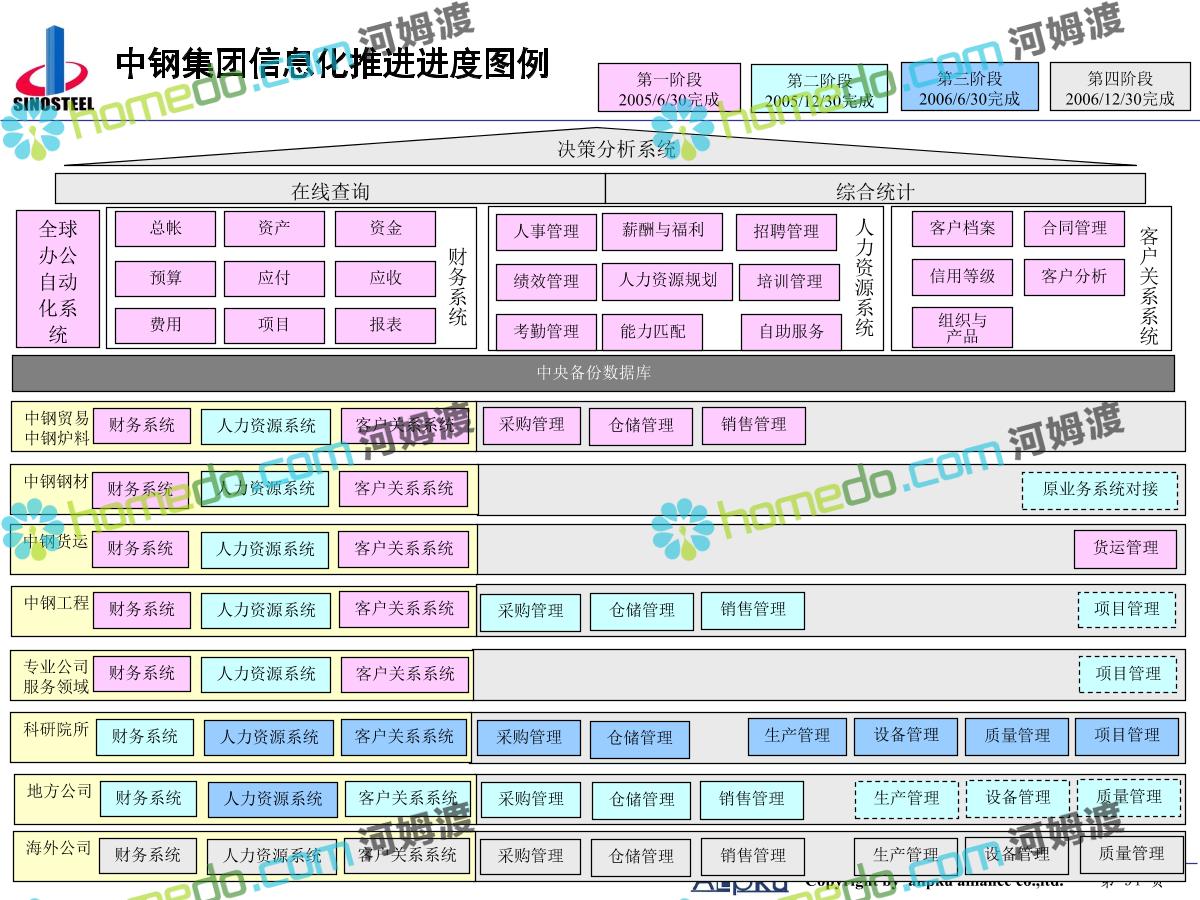Click 质量管理 in the 海外公司 row
This screenshot has width=1200, height=900.
click(1130, 855)
